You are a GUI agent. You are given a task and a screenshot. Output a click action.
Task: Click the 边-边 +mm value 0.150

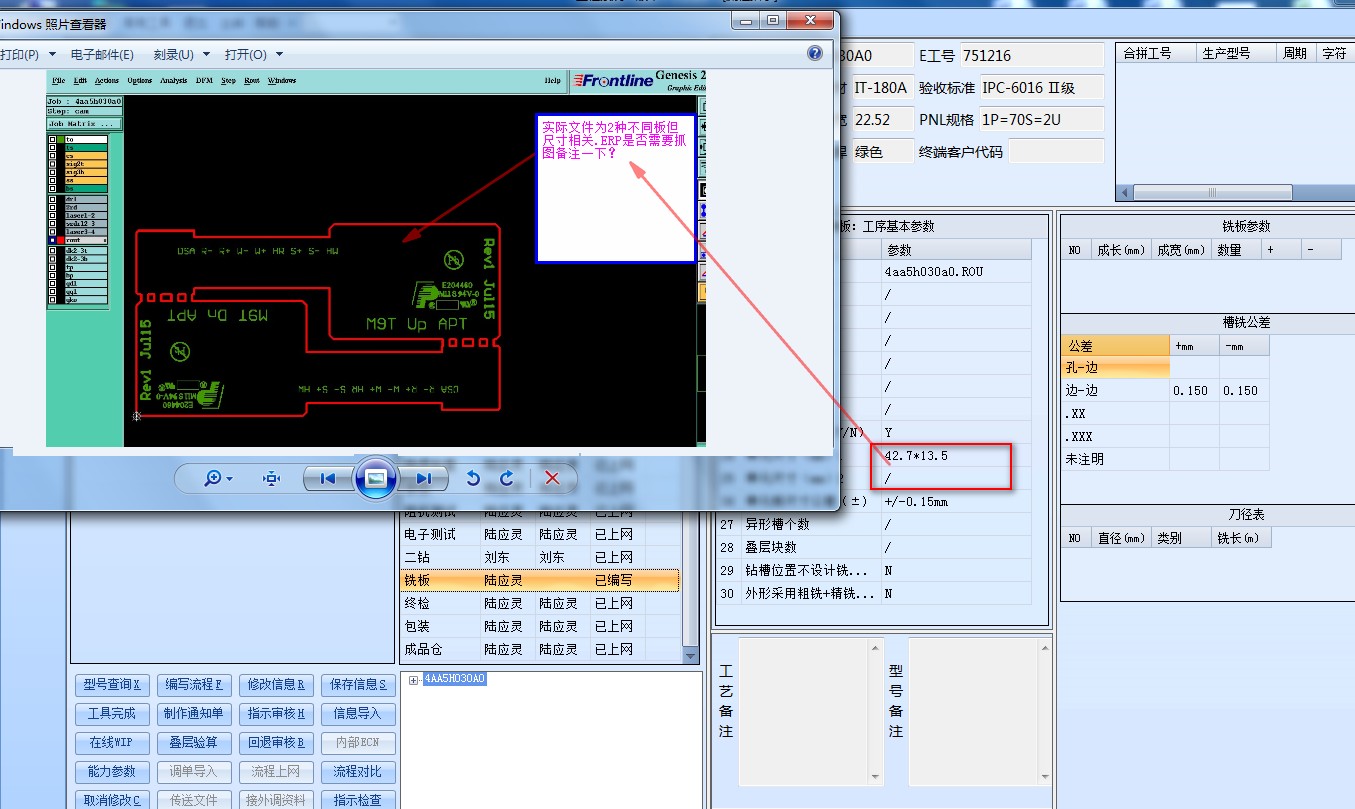[1194, 391]
